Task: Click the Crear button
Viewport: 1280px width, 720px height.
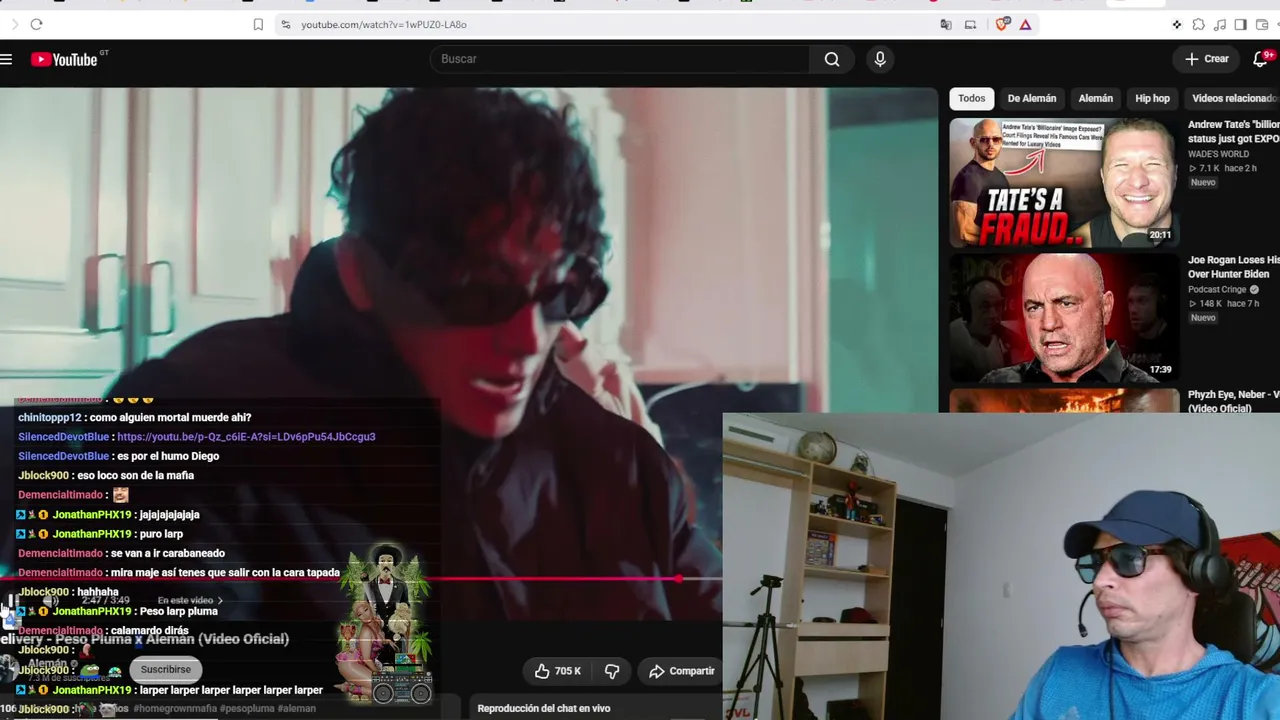Action: click(1207, 59)
